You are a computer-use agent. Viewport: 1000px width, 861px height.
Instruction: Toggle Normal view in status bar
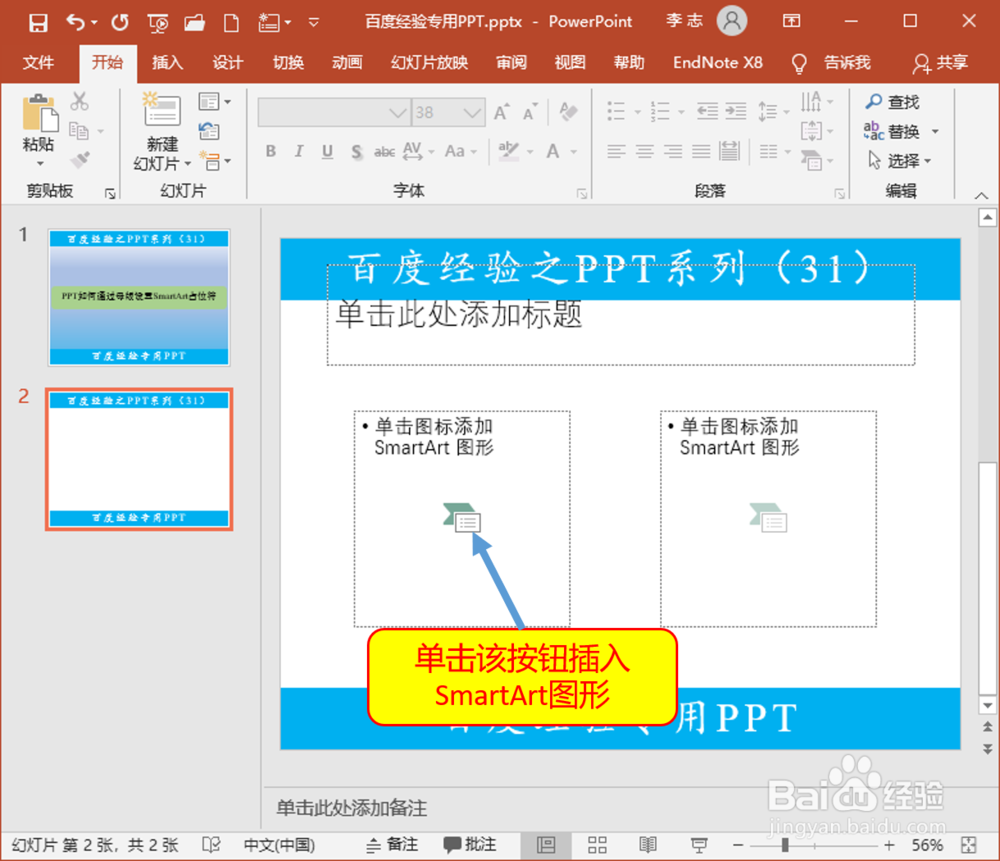click(x=546, y=845)
